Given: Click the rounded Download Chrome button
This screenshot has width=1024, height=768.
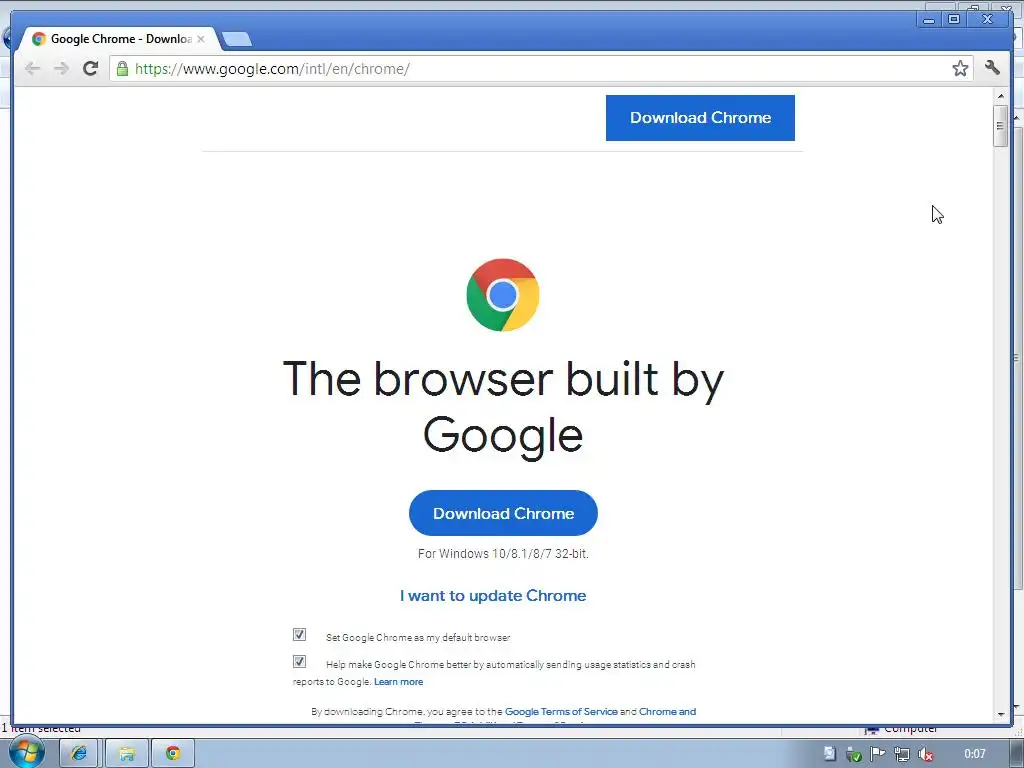Looking at the screenshot, I should [503, 513].
